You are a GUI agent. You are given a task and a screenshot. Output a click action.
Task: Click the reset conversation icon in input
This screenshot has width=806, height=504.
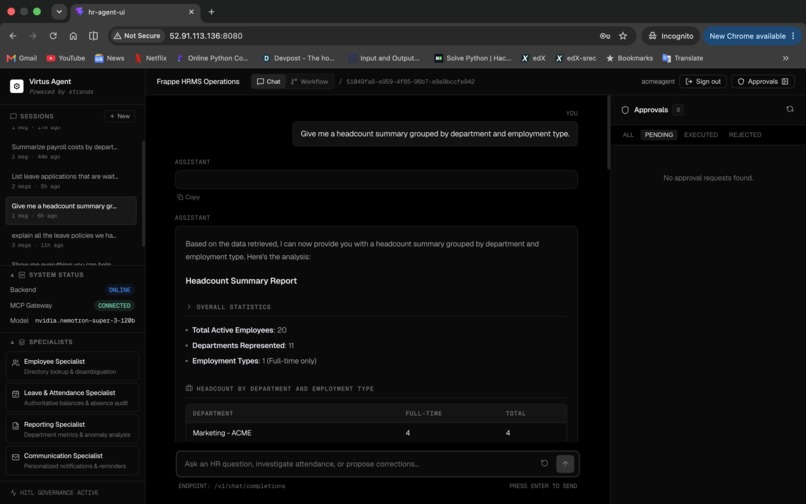[544, 463]
